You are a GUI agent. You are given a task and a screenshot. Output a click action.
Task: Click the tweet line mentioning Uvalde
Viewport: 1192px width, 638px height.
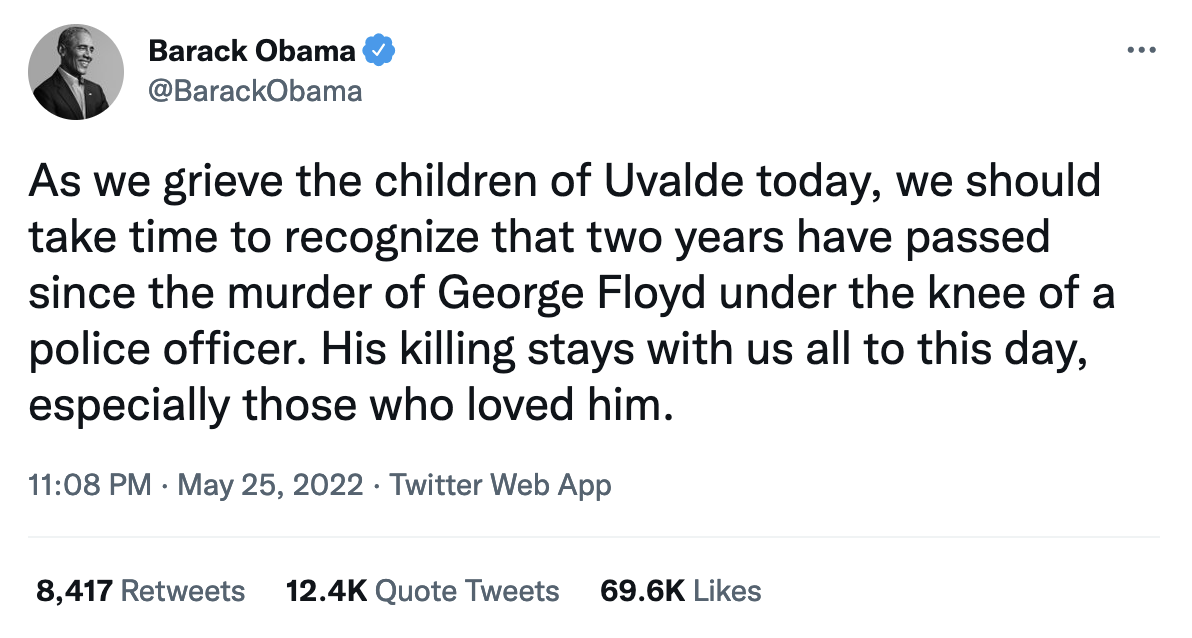pyautogui.click(x=564, y=182)
